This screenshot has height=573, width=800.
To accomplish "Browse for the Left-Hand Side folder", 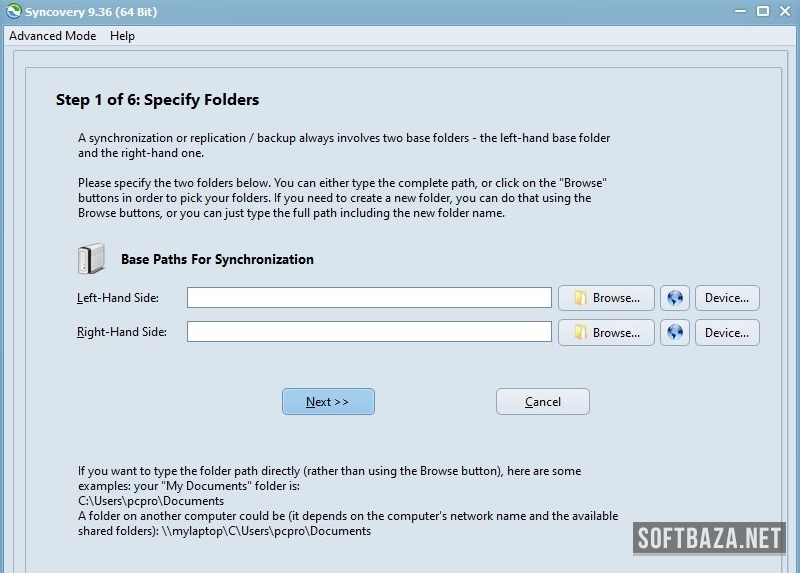I will tap(606, 298).
